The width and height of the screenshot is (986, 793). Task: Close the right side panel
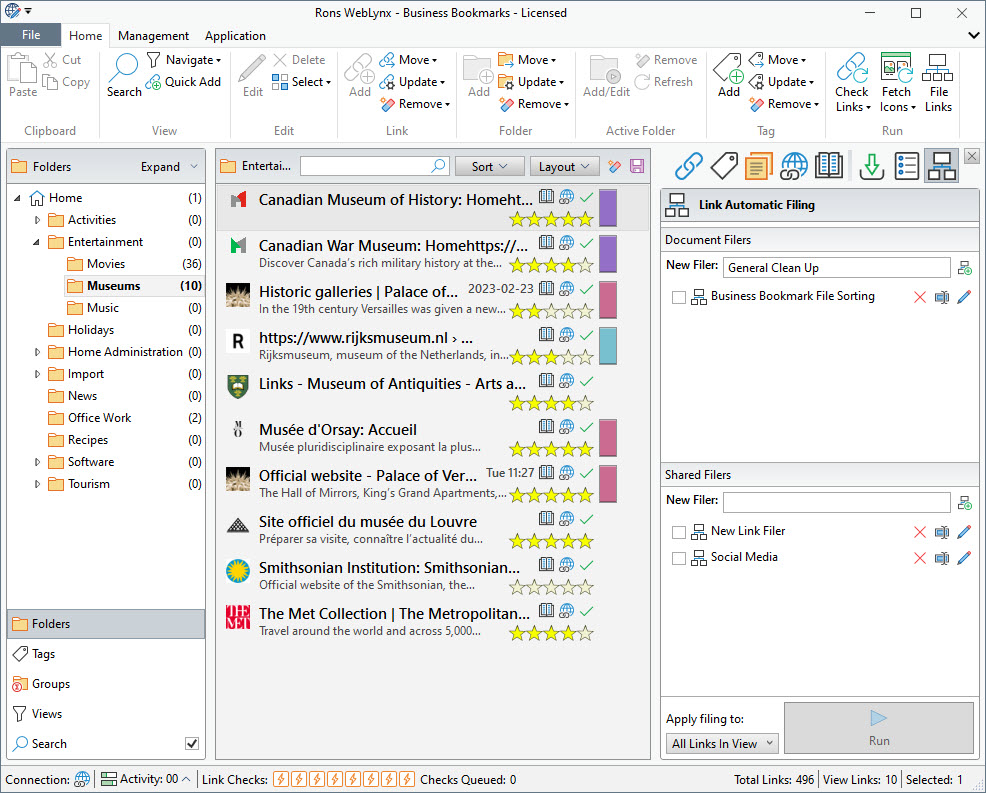[x=972, y=156]
